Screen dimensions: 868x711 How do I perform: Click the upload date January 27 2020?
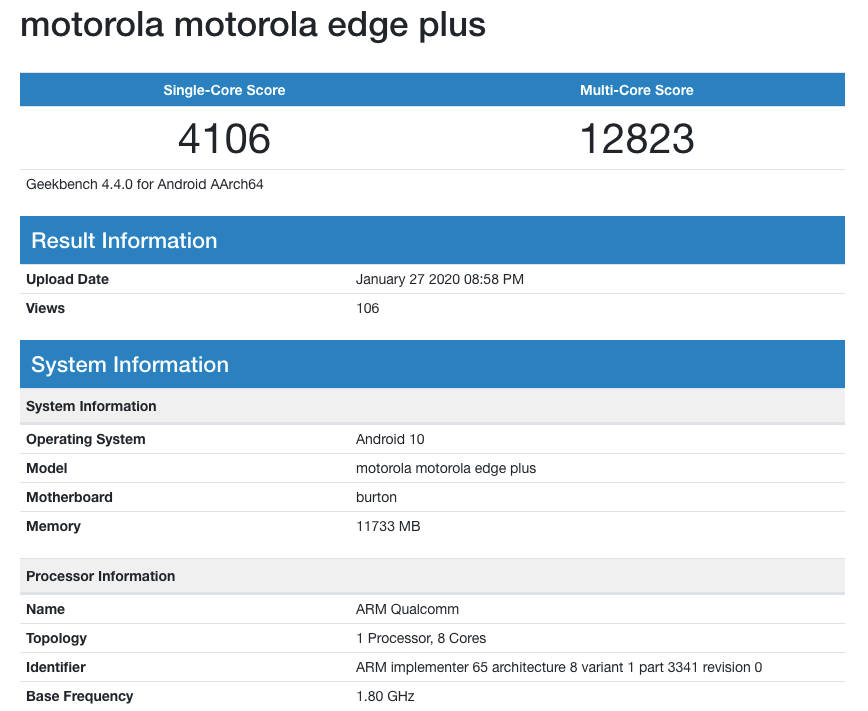pyautogui.click(x=440, y=279)
